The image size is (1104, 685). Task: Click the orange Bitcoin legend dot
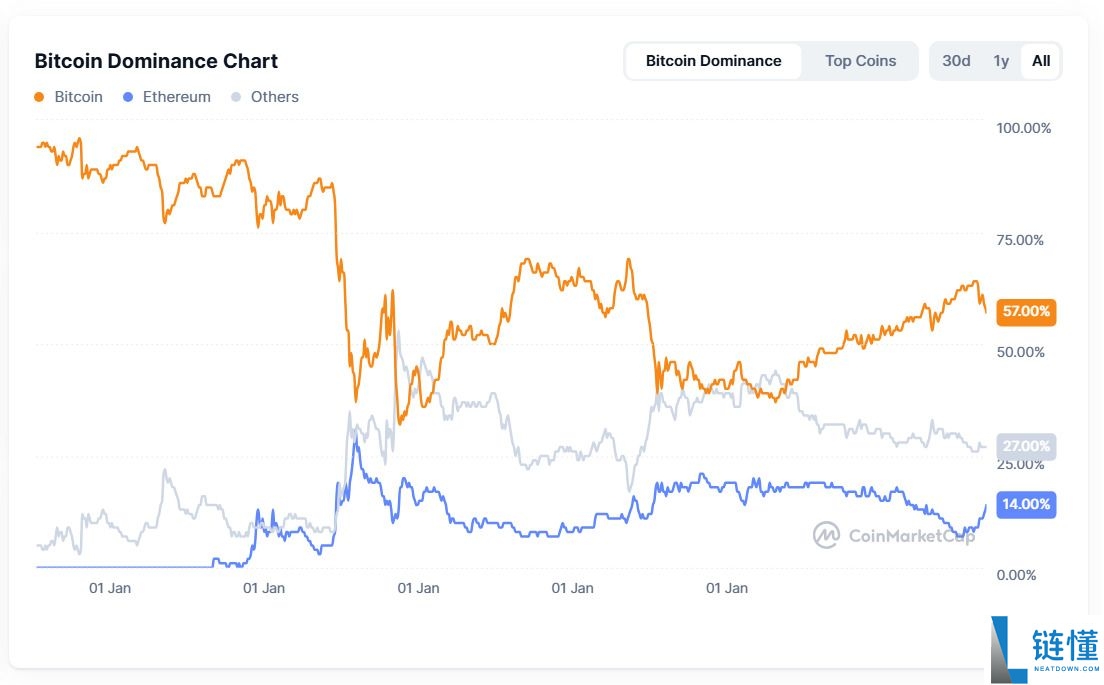[39, 97]
